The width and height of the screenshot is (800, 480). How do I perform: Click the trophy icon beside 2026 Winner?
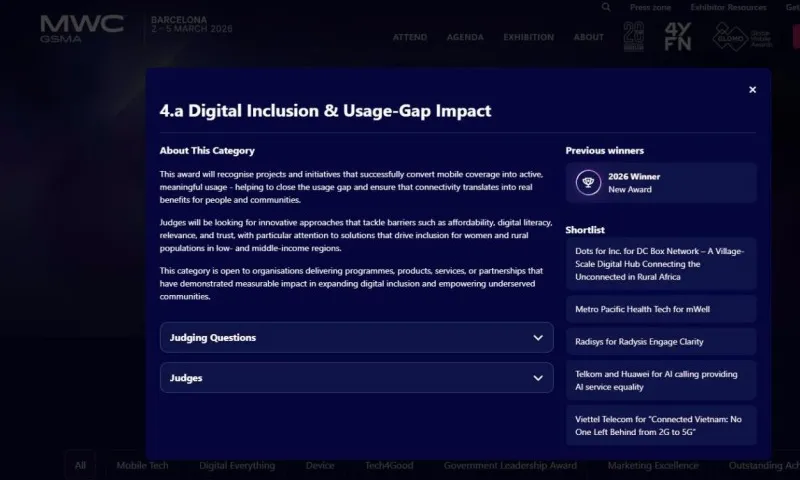click(588, 183)
